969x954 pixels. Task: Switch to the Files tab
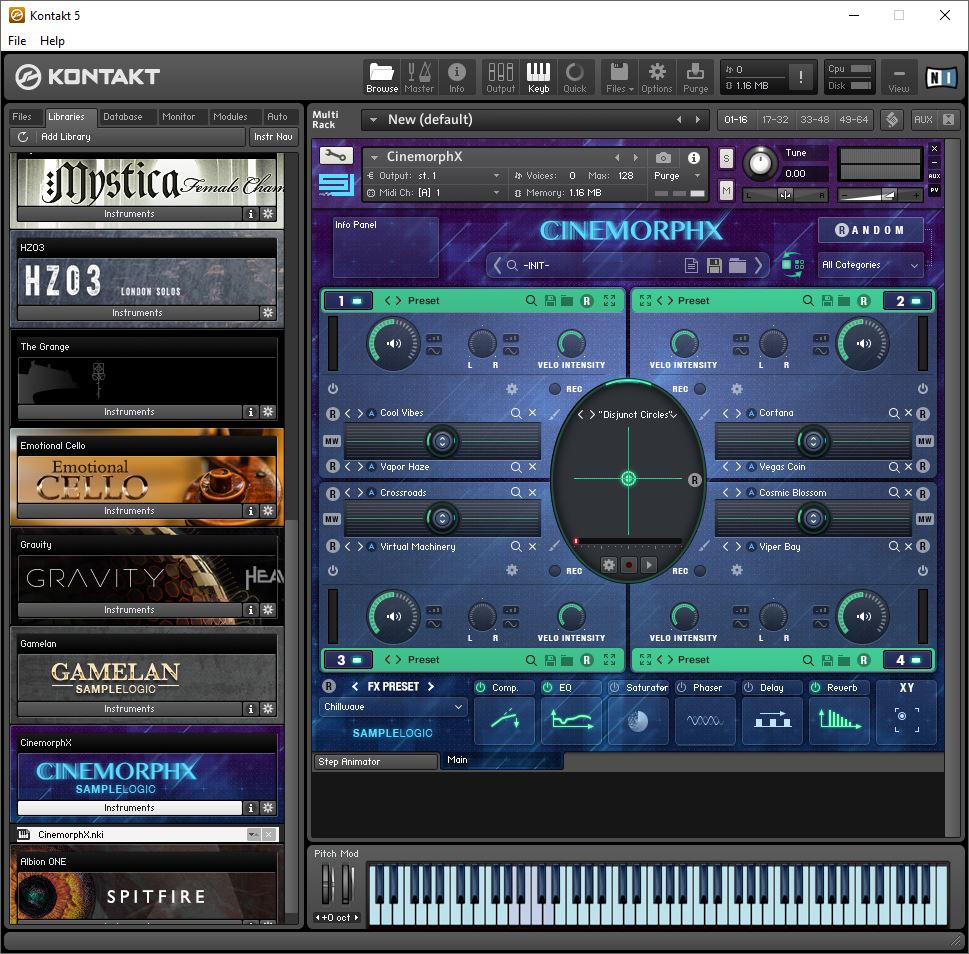22,117
